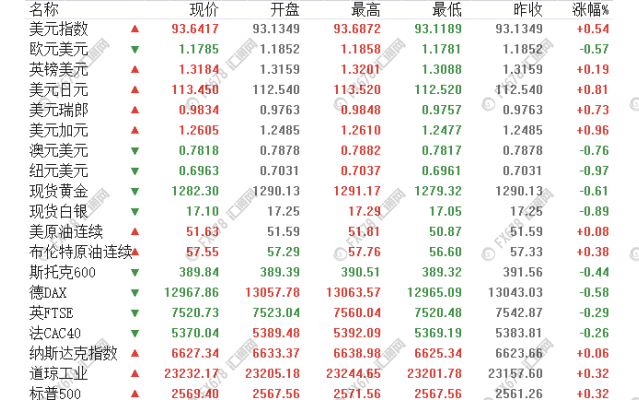Click the up arrow next to 美原油连续
Screen dimensions: 639x400
(135, 231)
